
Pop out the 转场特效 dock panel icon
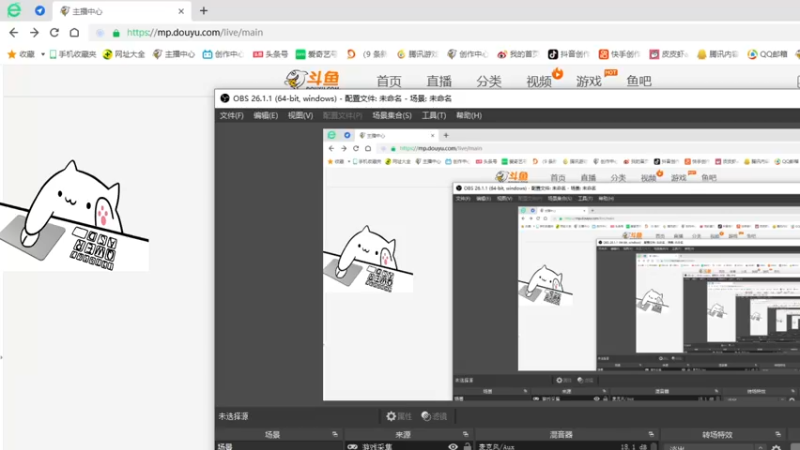point(778,434)
